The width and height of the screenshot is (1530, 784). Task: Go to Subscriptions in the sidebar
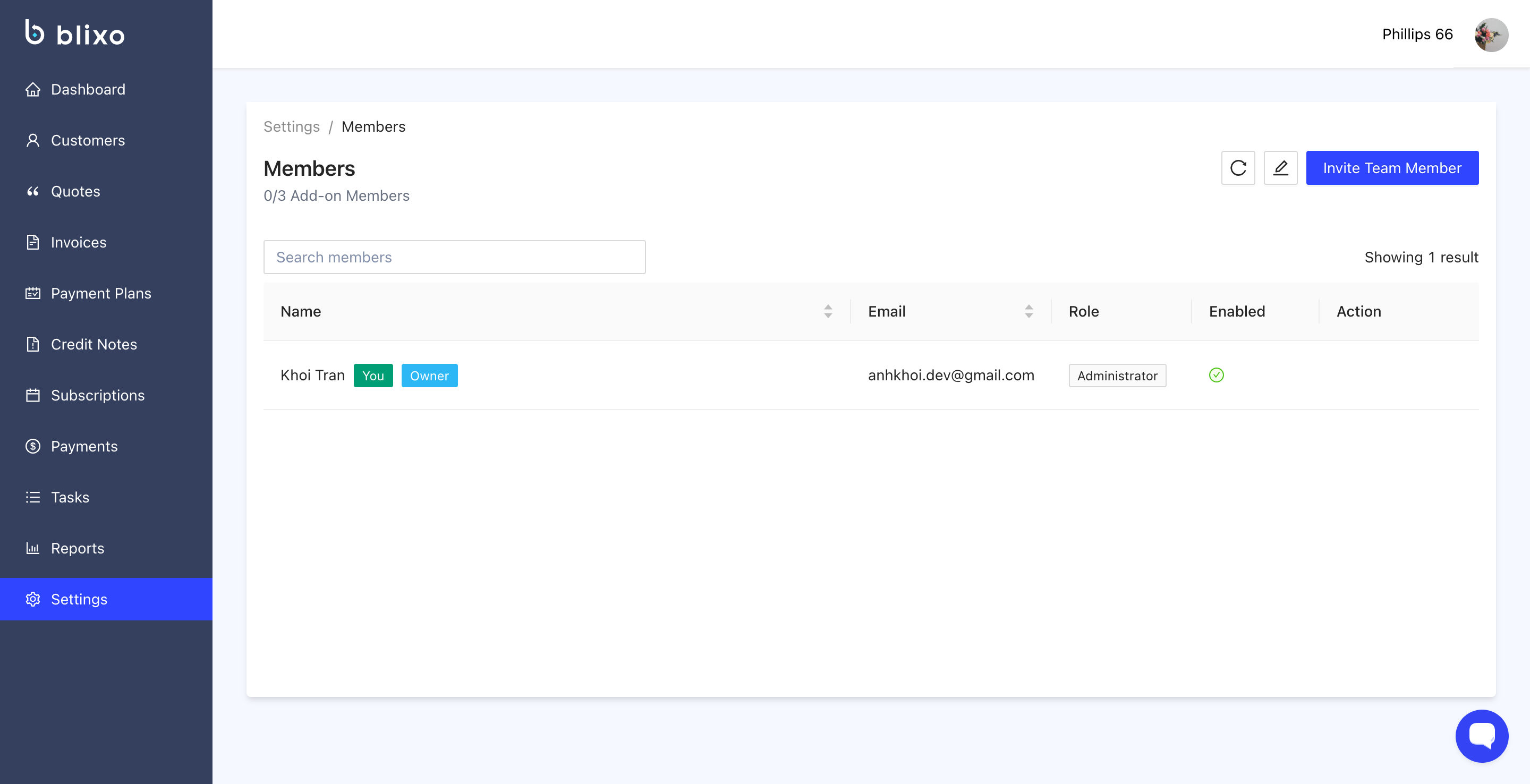pyautogui.click(x=97, y=396)
